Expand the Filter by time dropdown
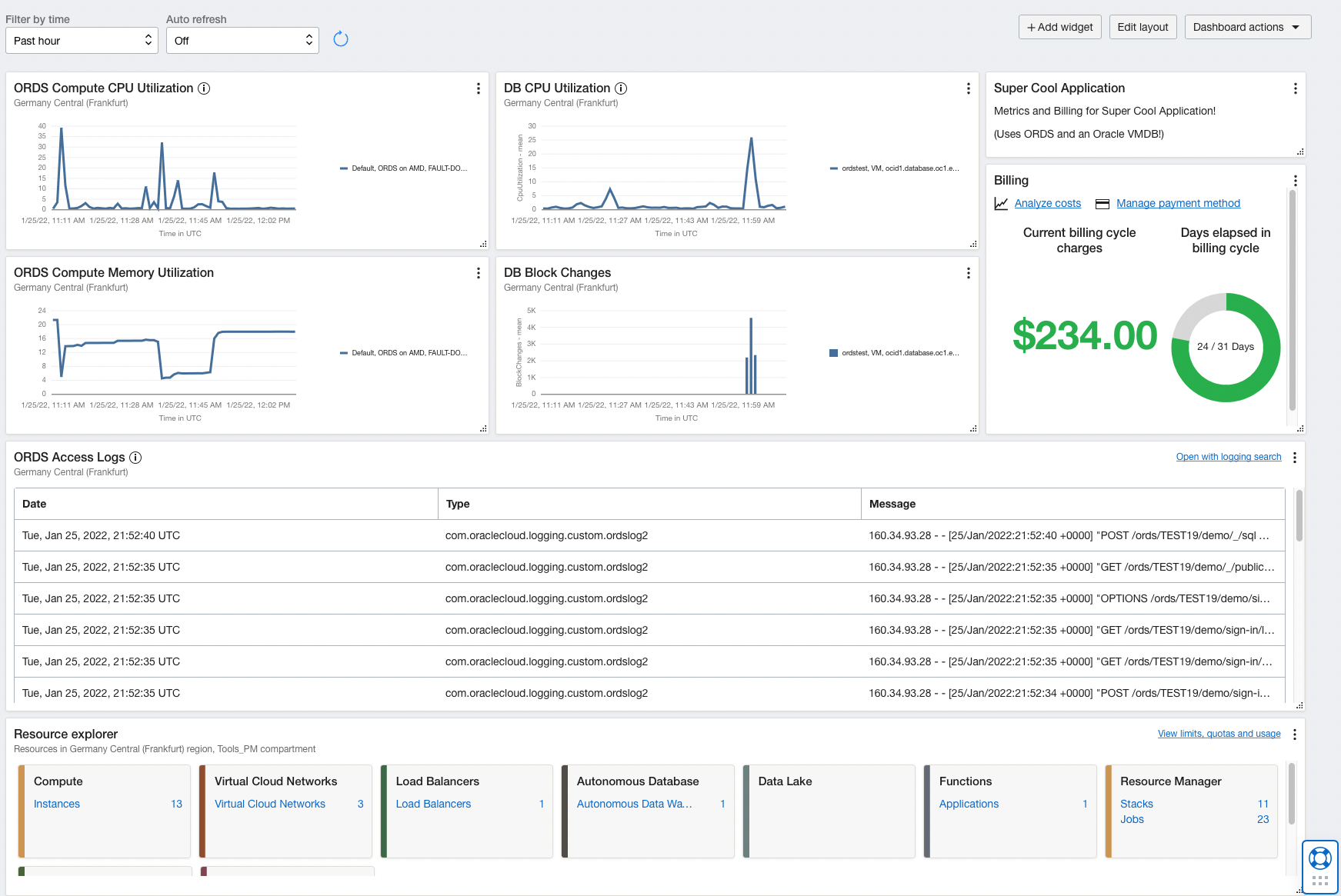The width and height of the screenshot is (1341, 896). 82,41
